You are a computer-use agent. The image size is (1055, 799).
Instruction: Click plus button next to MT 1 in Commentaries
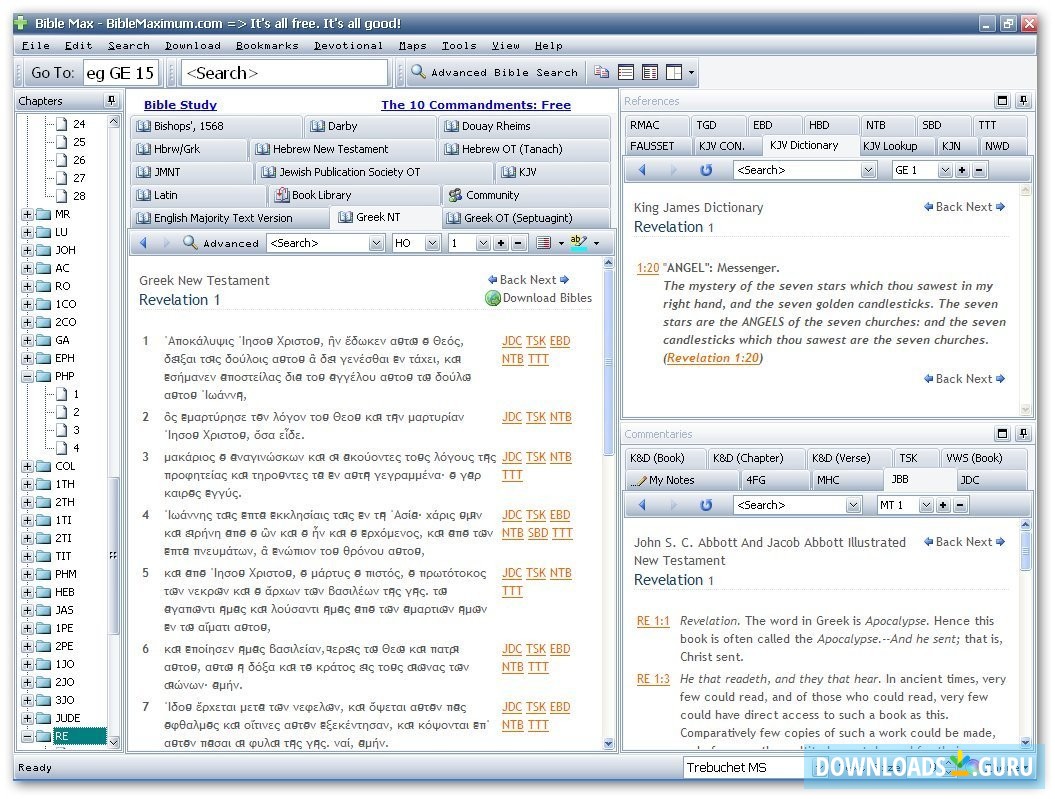(x=943, y=505)
